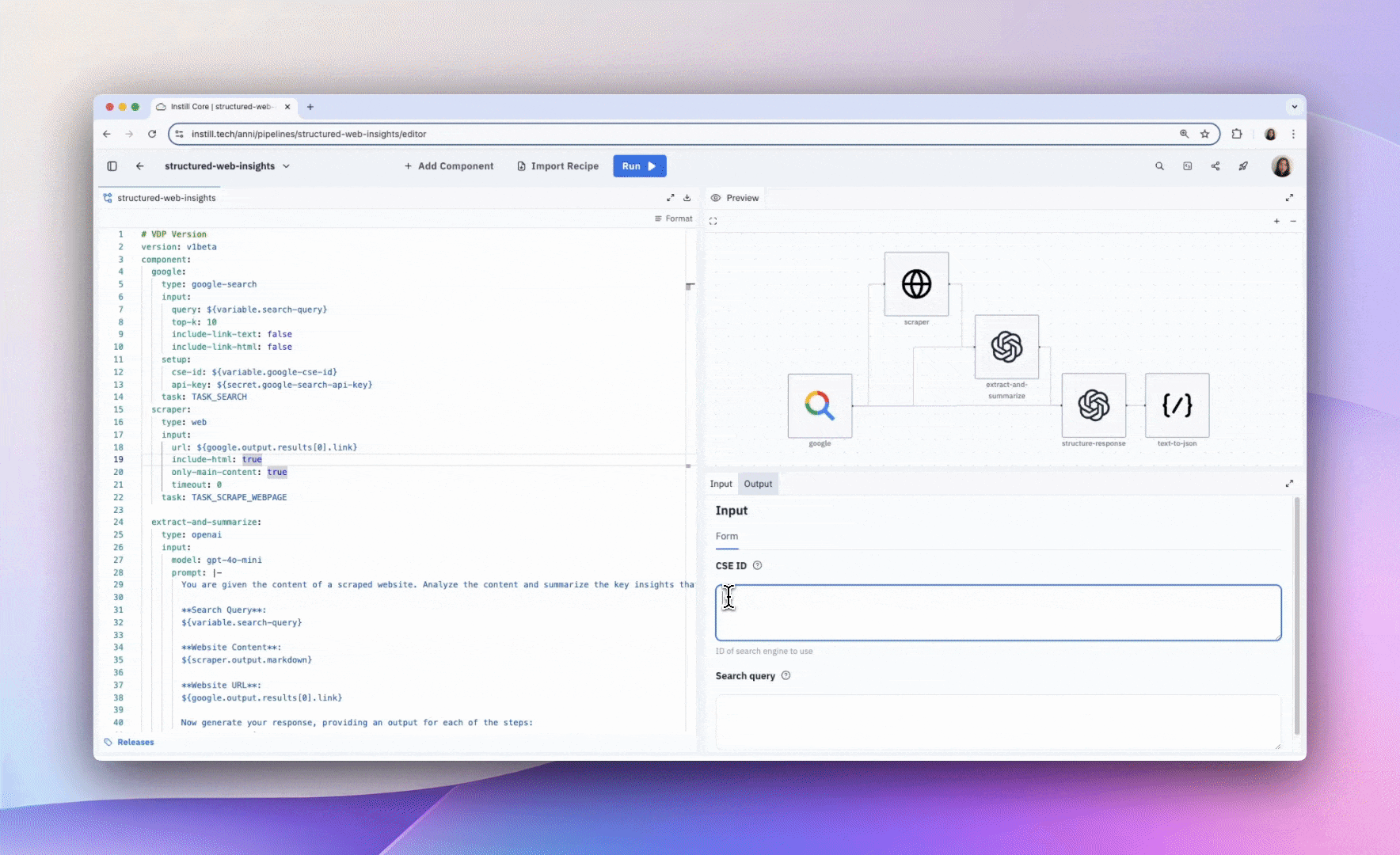Viewport: 1400px width, 855px height.
Task: Switch to the Input tab
Action: 721,484
